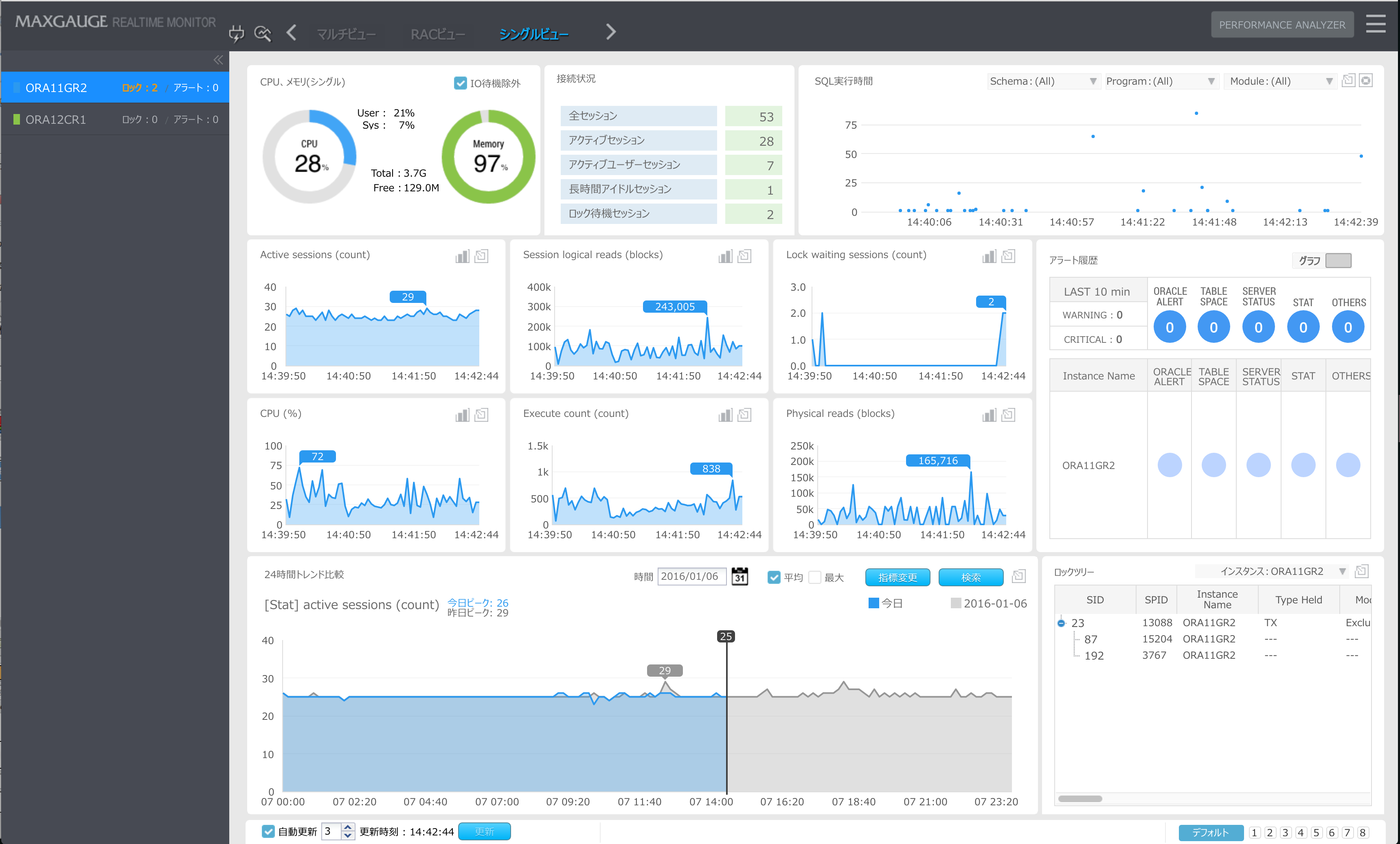Go to next view with right chevron

click(611, 32)
